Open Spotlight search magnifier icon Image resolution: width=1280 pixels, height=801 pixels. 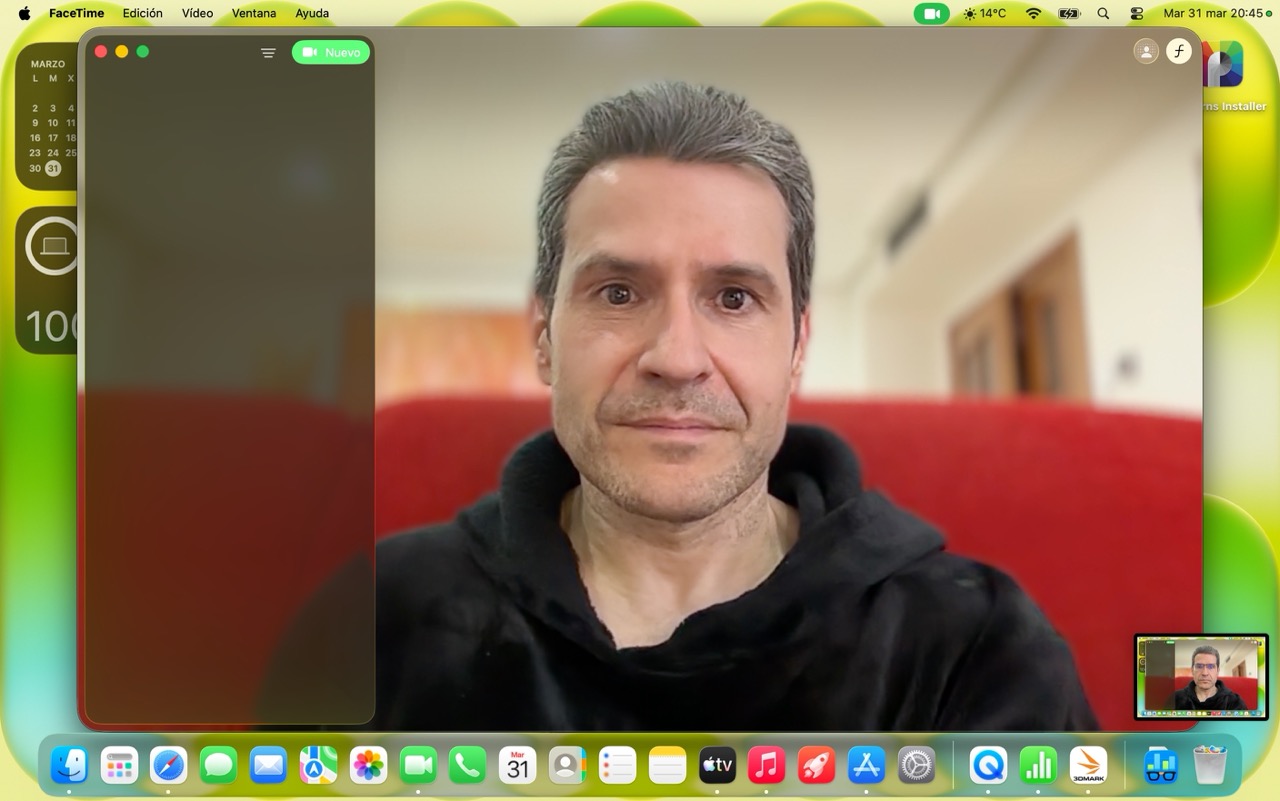1103,14
